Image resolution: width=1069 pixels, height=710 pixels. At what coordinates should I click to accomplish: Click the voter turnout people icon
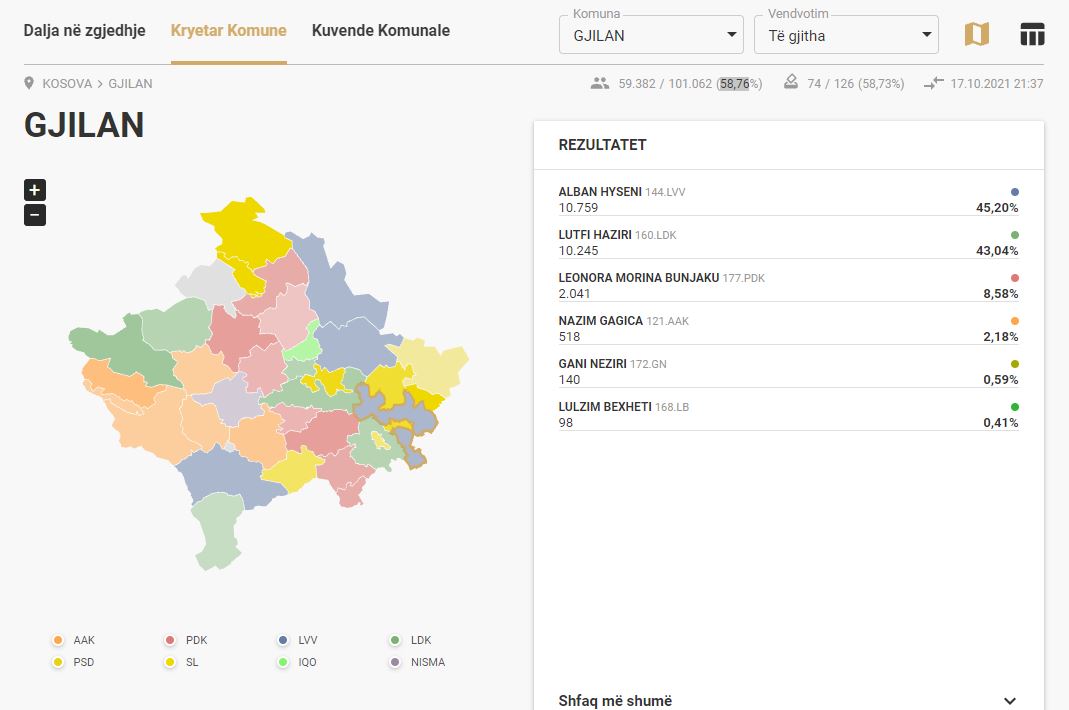[600, 84]
